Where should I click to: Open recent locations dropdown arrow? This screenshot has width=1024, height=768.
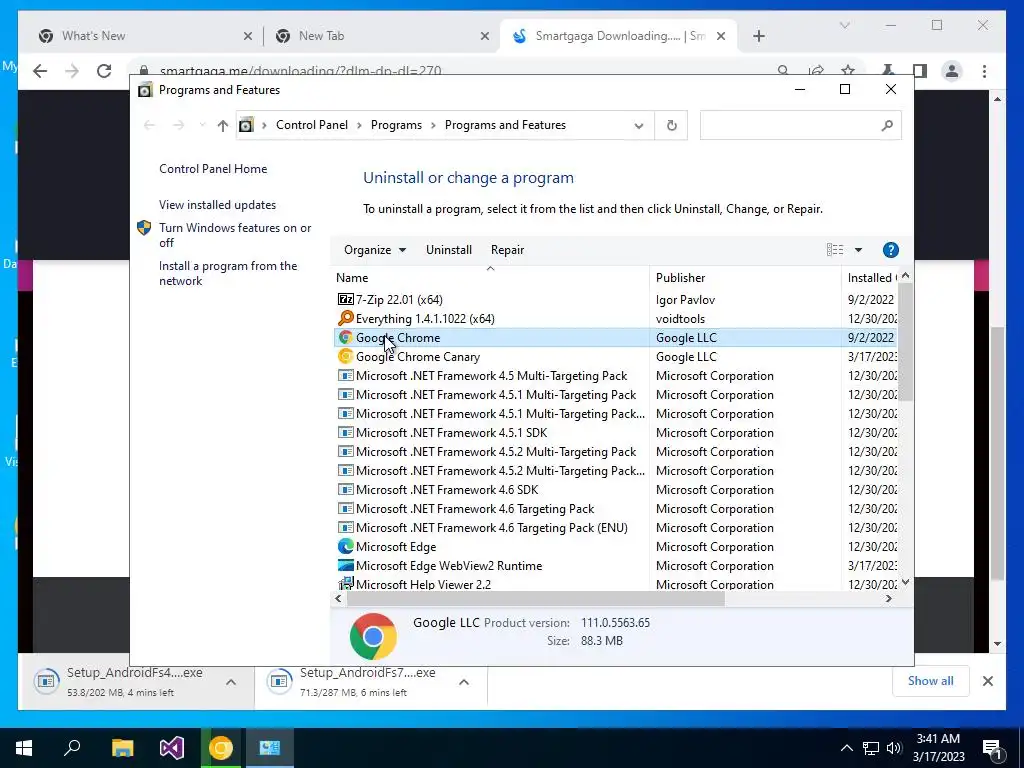[202, 125]
